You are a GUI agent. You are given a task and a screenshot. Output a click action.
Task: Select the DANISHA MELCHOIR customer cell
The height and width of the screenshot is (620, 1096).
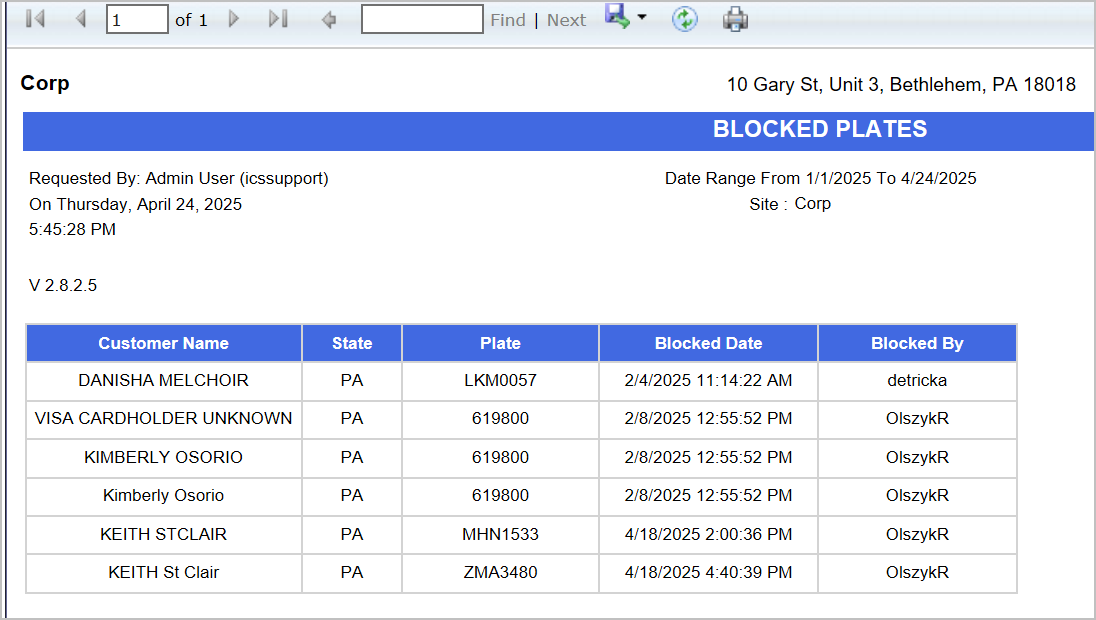pos(163,381)
